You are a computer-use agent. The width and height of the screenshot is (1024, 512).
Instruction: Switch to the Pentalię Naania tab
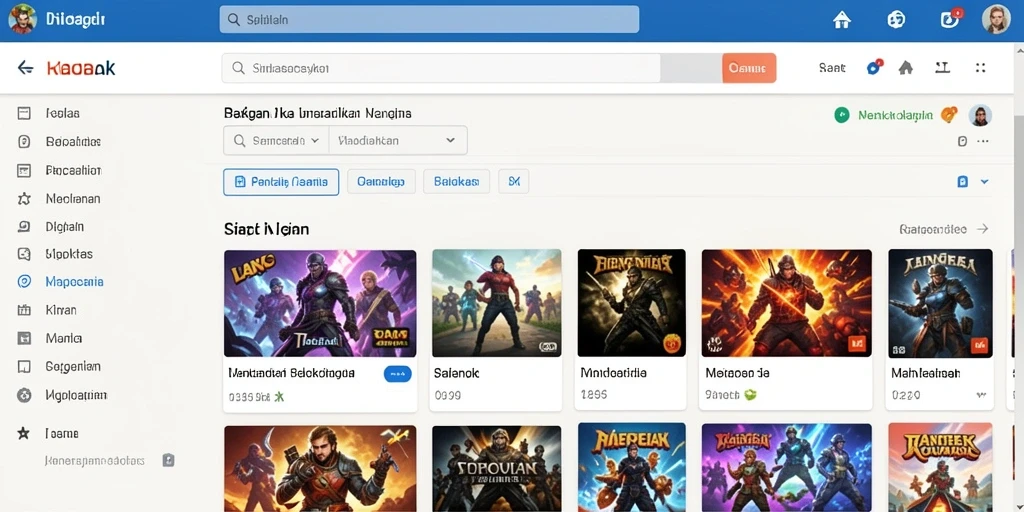281,182
